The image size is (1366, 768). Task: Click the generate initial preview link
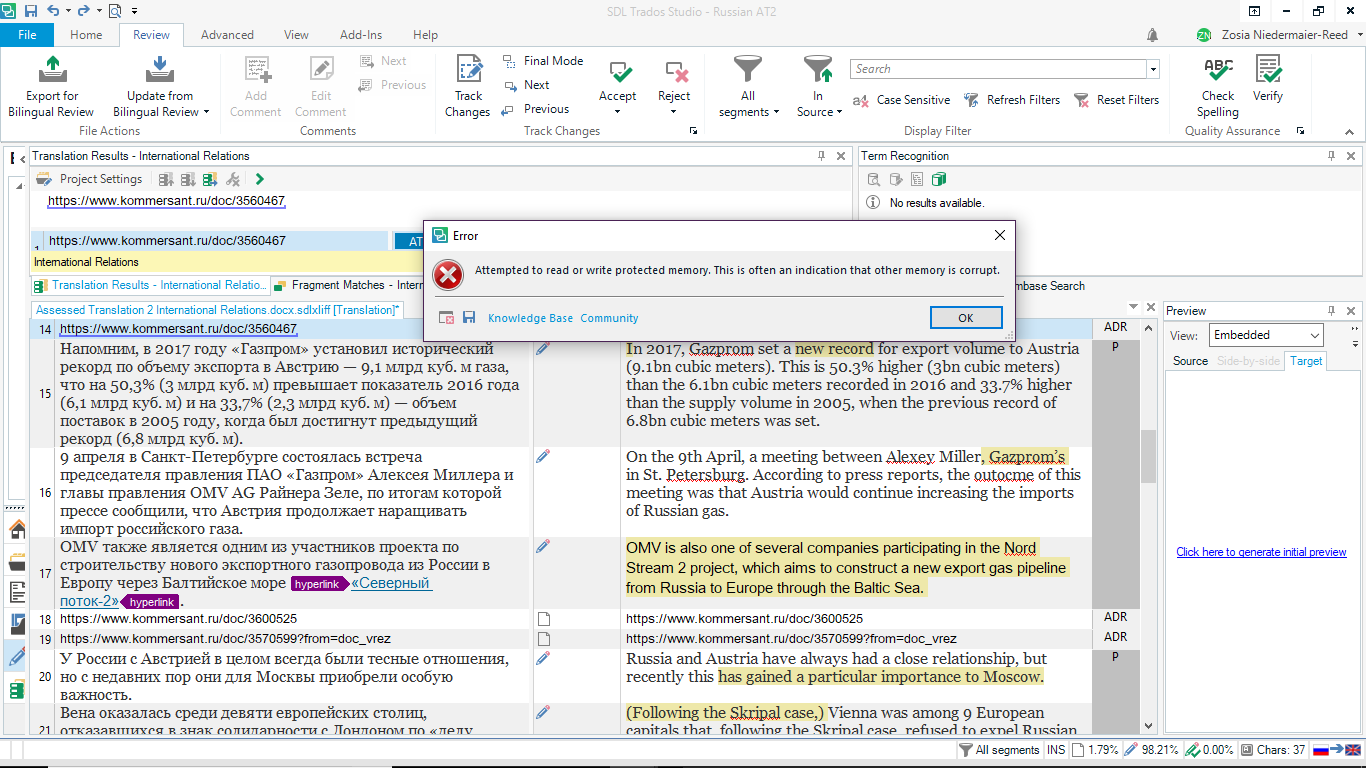[x=1261, y=552]
